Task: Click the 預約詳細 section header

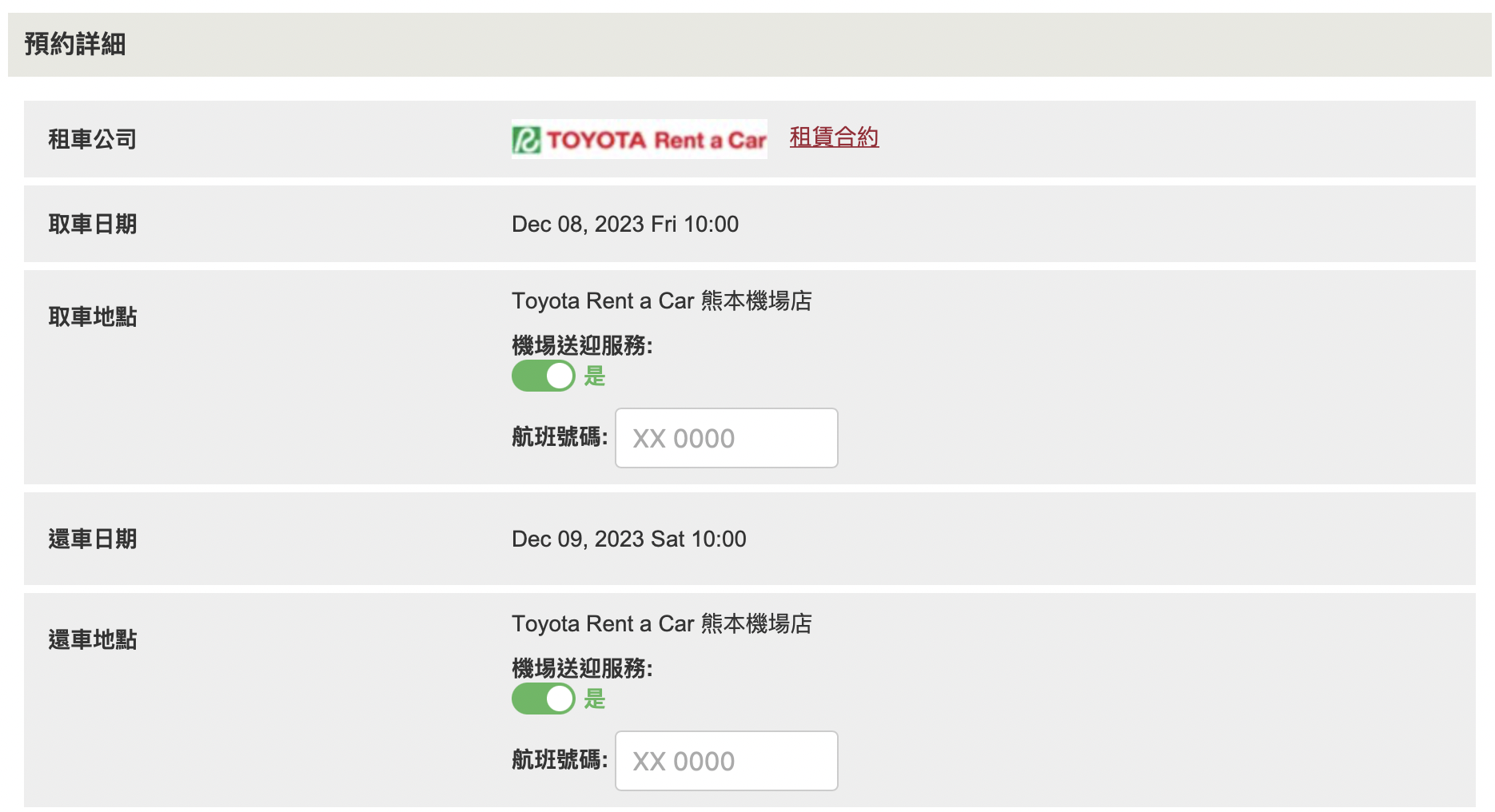Action: pyautogui.click(x=75, y=44)
